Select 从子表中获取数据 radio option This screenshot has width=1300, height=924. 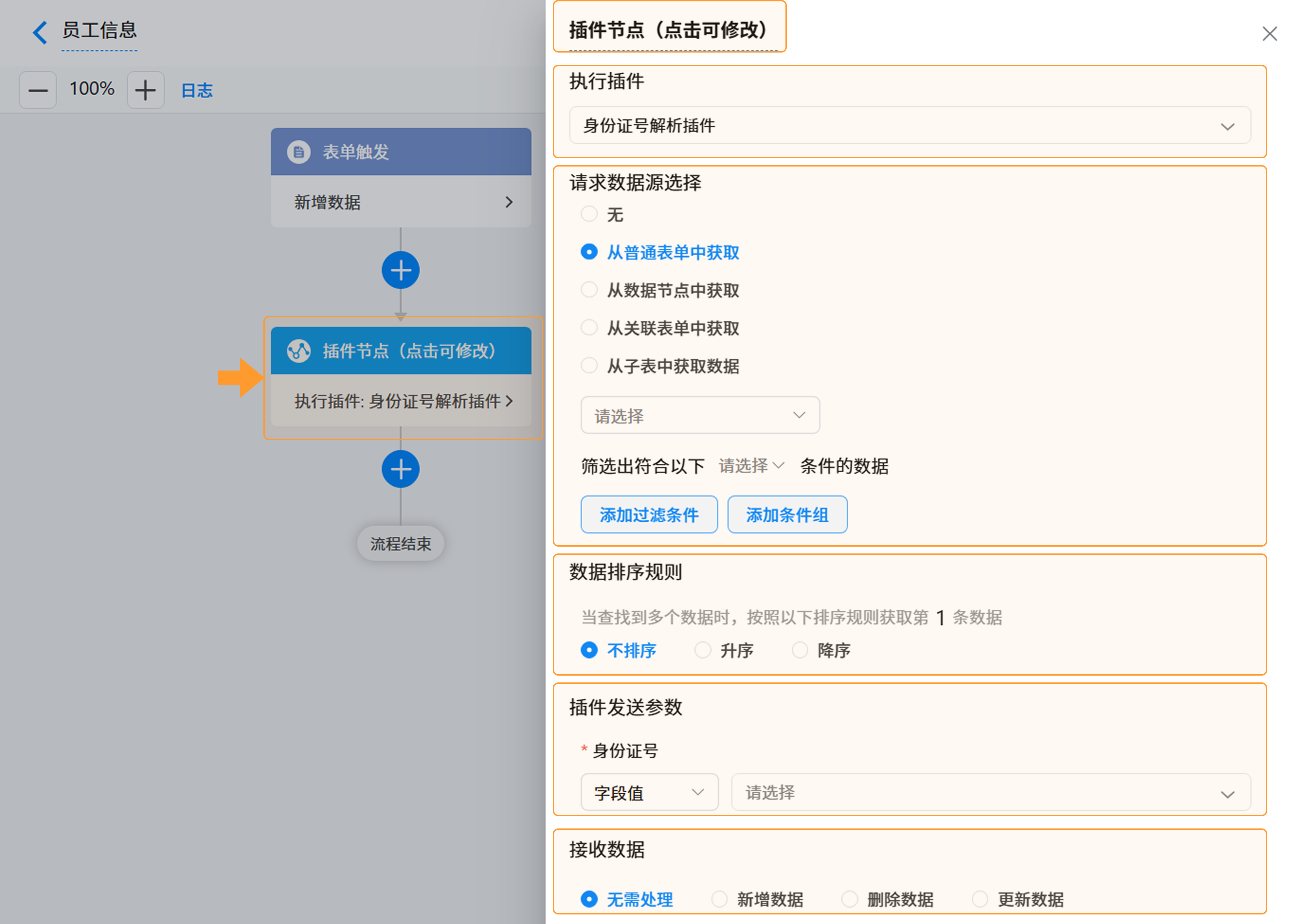click(x=589, y=365)
